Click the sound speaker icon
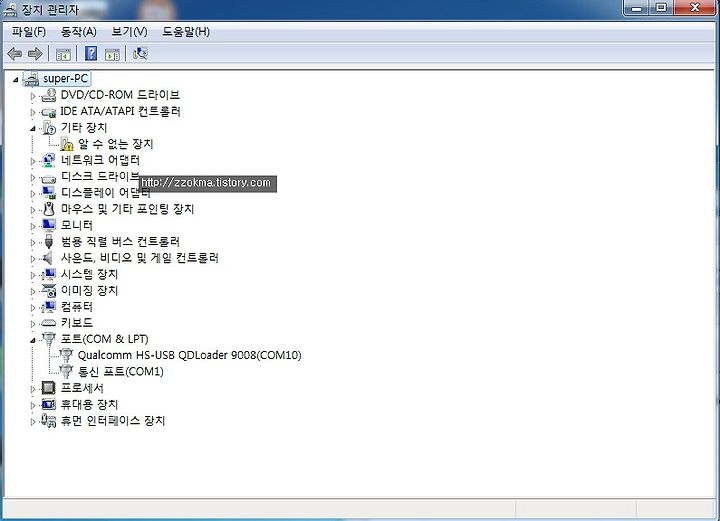This screenshot has width=720, height=521. tap(48, 258)
